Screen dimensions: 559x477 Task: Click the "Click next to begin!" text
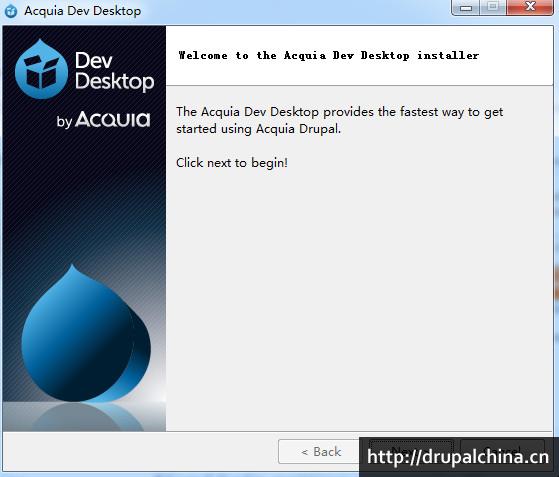232,163
